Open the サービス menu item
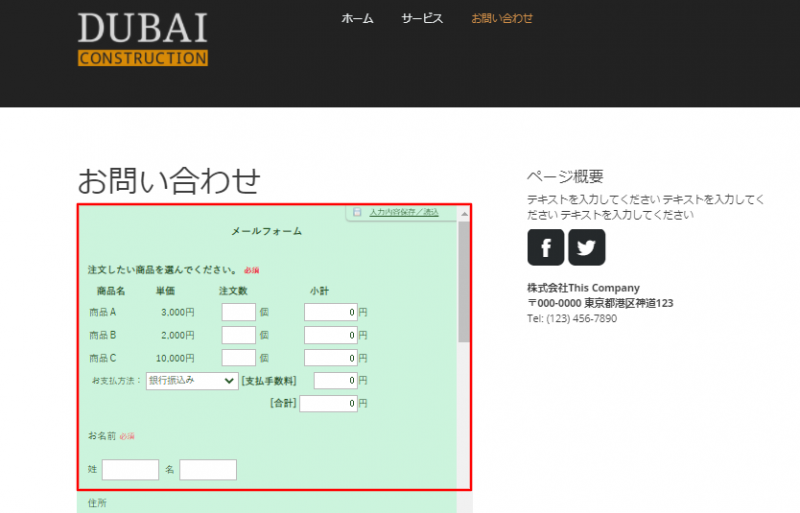800x513 pixels. point(422,18)
